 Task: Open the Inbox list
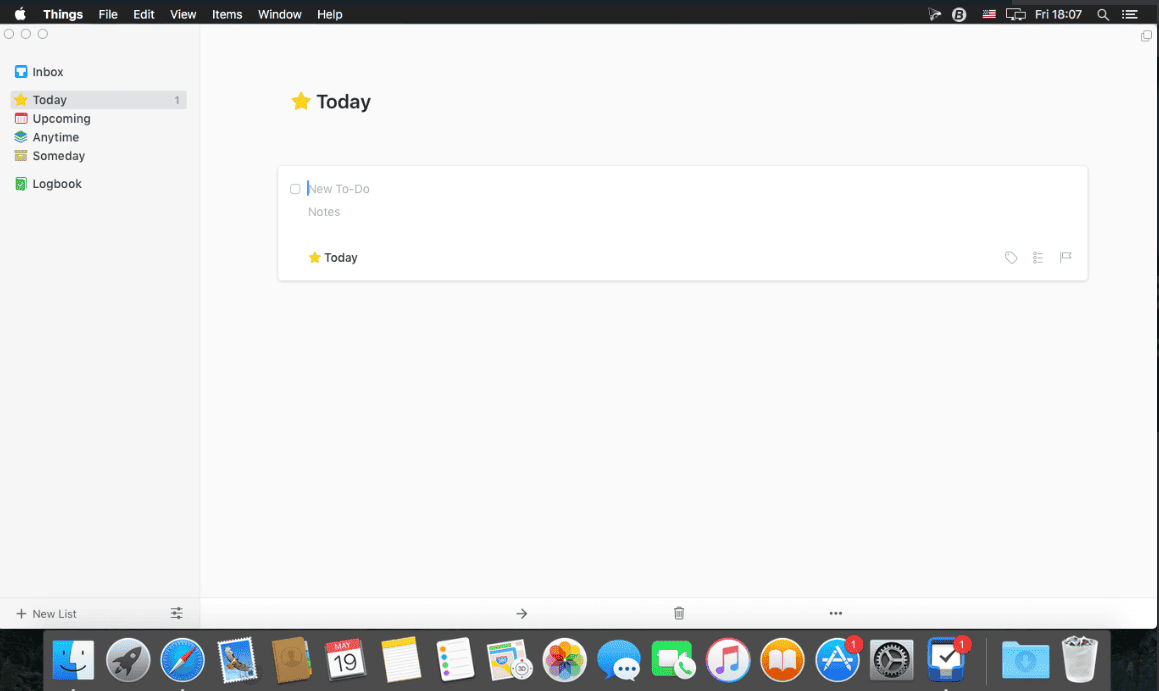(x=38, y=72)
